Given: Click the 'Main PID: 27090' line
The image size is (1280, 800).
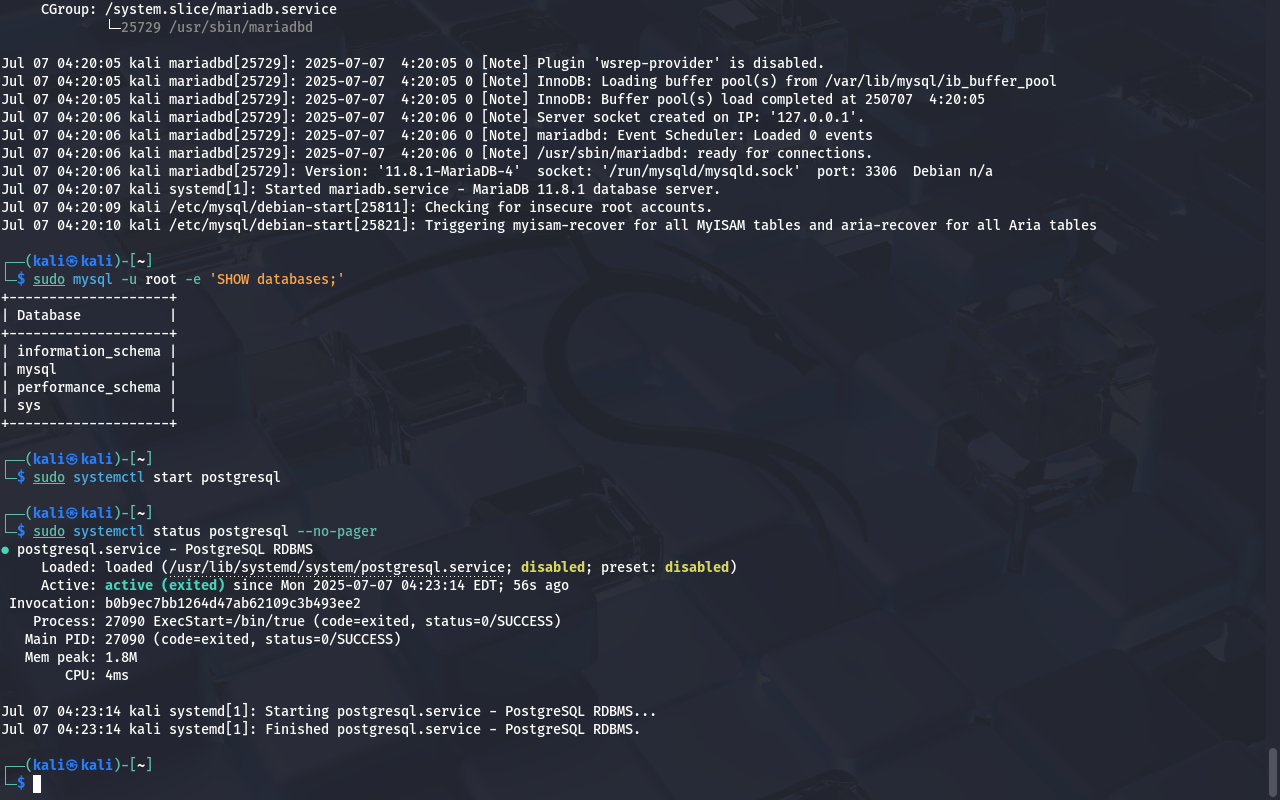Looking at the screenshot, I should [213, 639].
